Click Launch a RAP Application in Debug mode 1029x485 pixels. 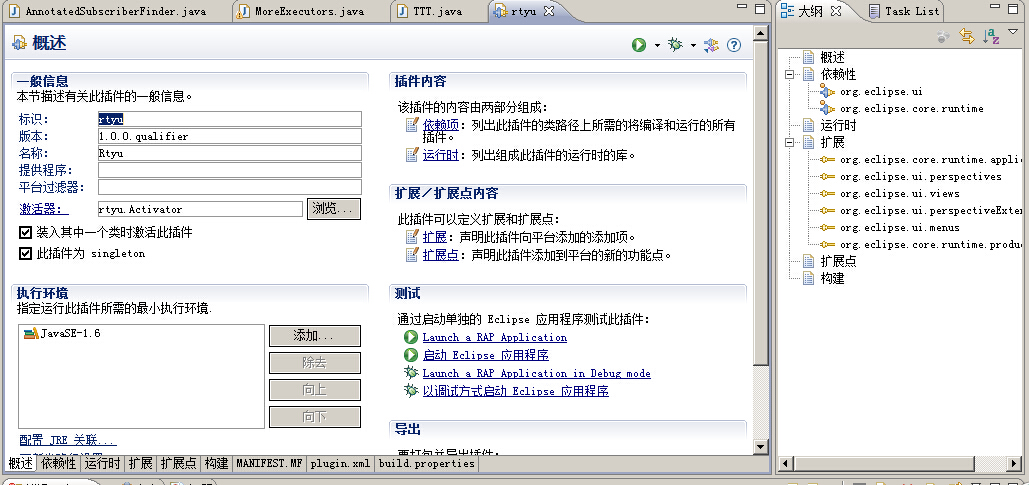point(537,373)
